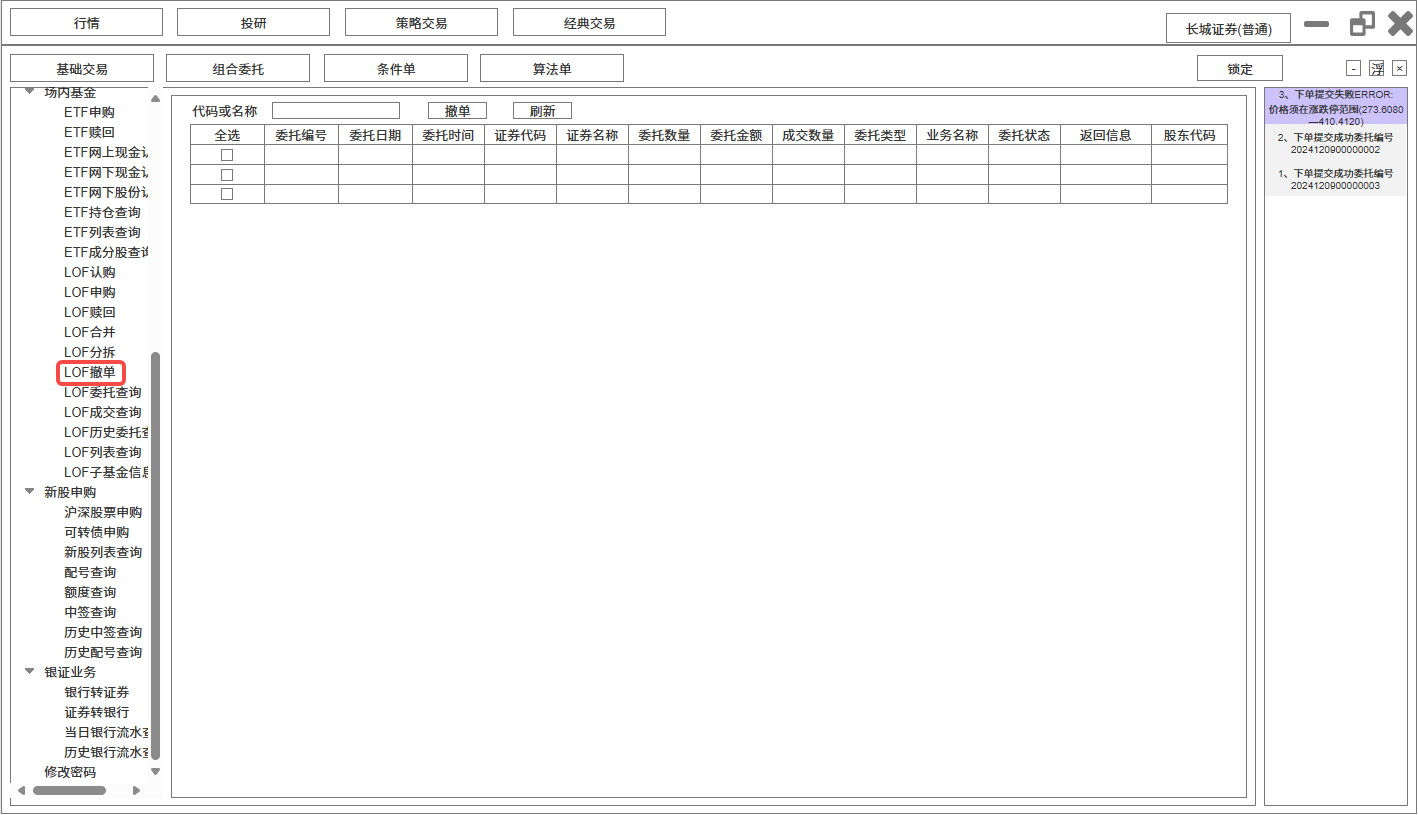This screenshot has height=815, width=1418.
Task: Minimize the trading window
Action: (1317, 24)
